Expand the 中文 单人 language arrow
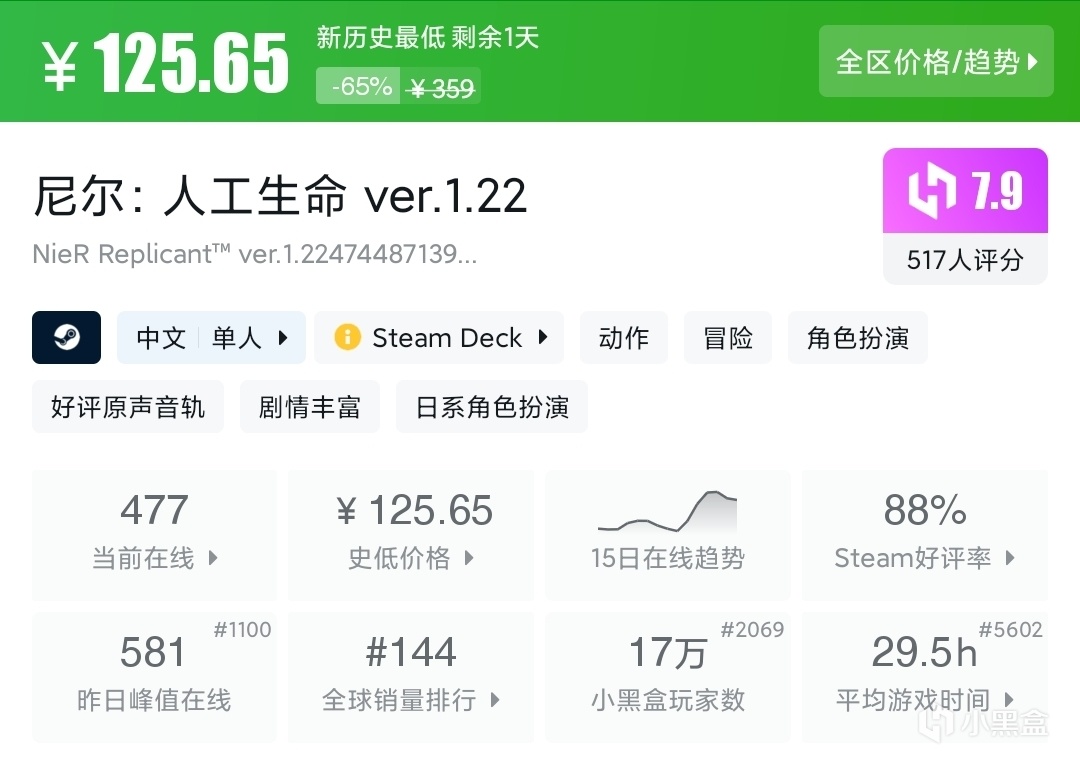 click(283, 338)
